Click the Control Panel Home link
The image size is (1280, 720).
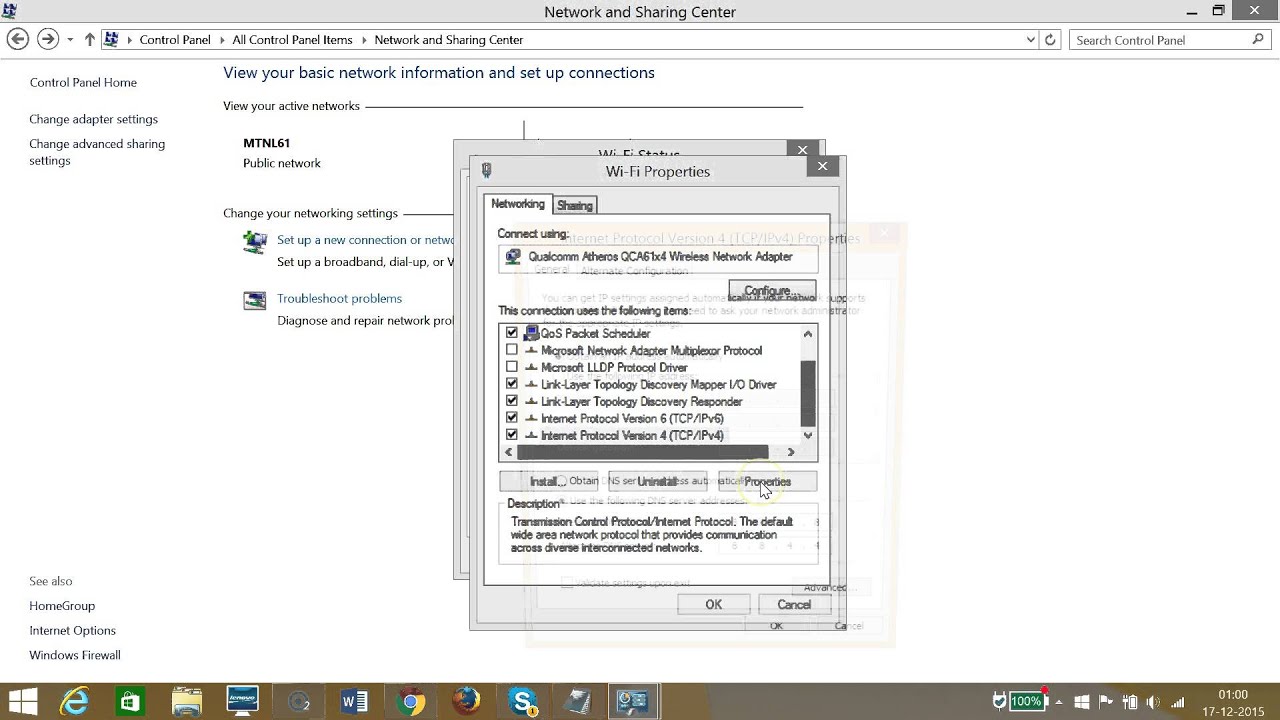(83, 82)
